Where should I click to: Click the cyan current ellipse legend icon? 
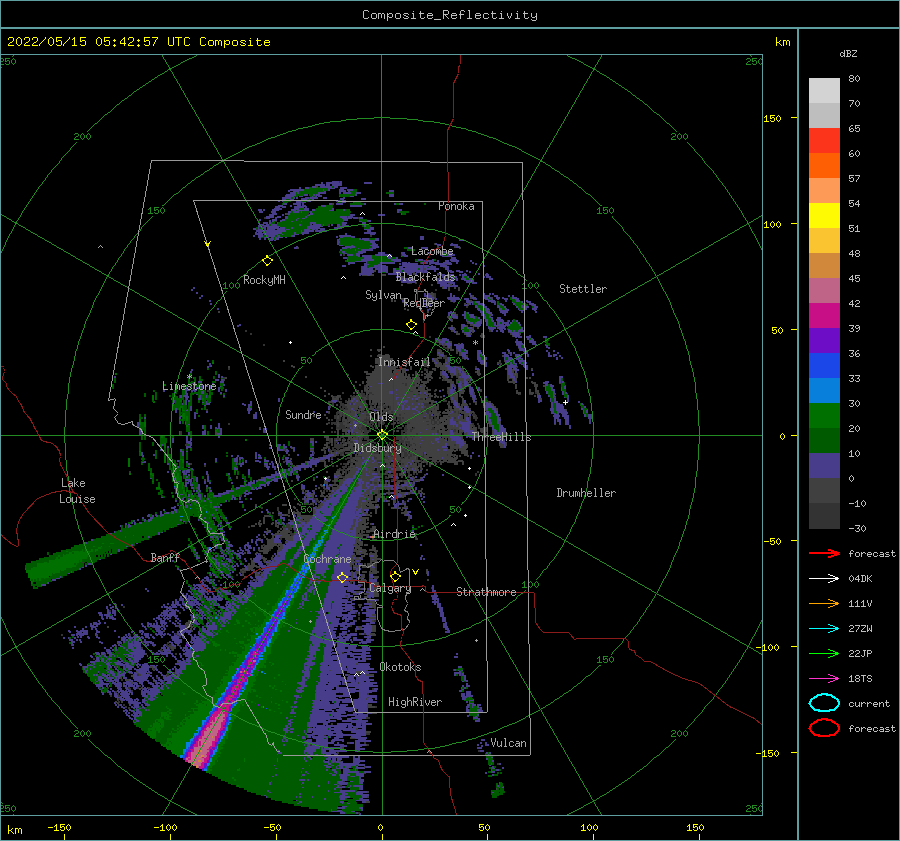tap(824, 703)
